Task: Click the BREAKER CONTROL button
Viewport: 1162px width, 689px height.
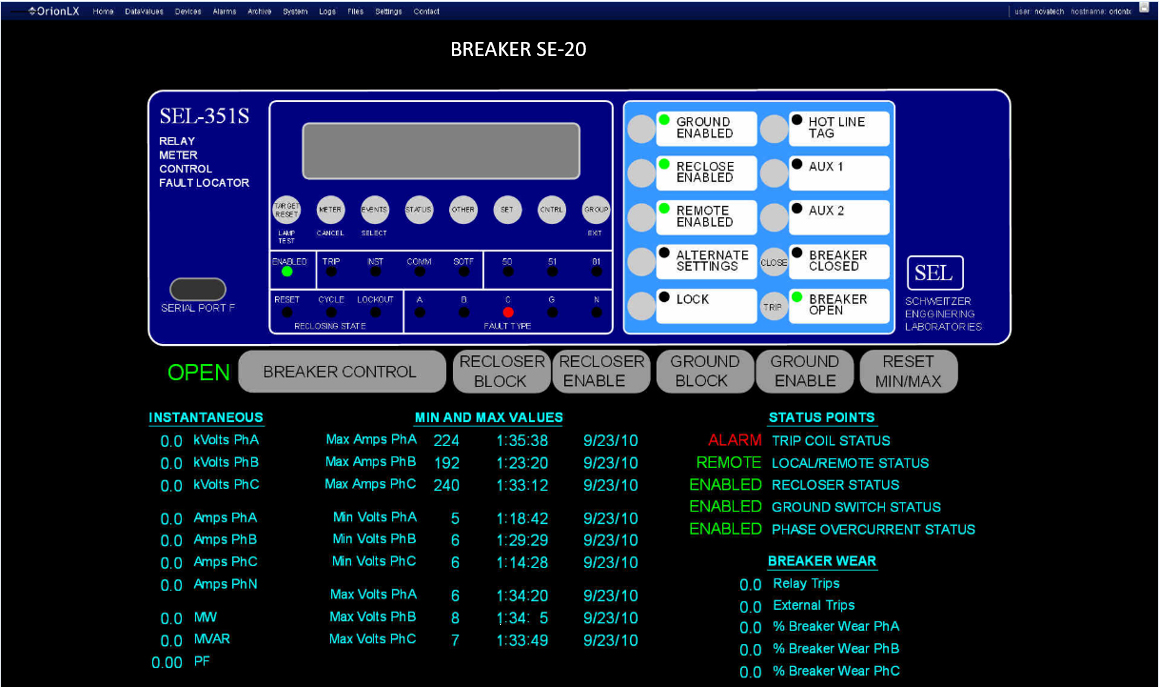Action: [x=340, y=372]
